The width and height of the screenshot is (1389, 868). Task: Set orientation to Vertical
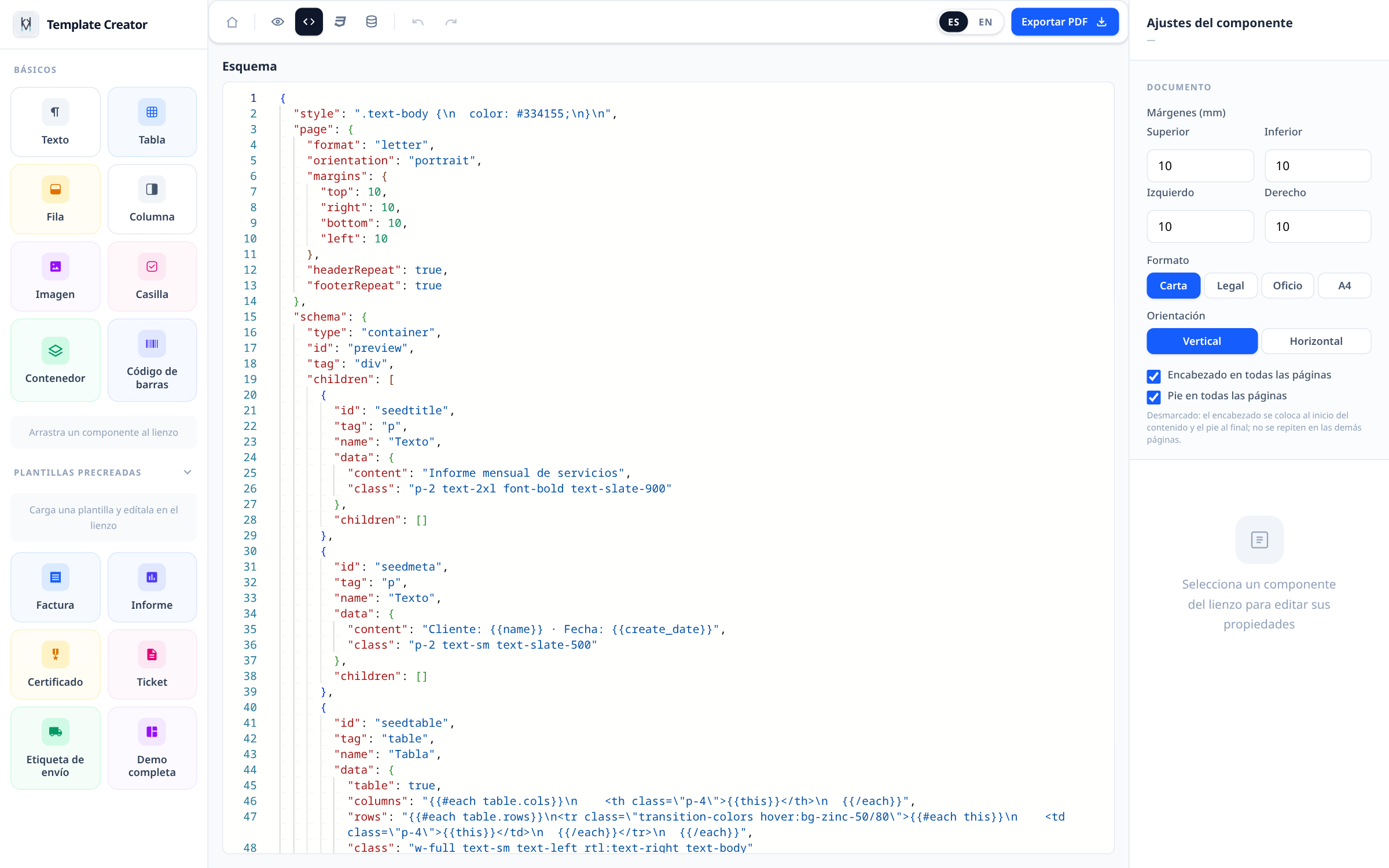1202,341
